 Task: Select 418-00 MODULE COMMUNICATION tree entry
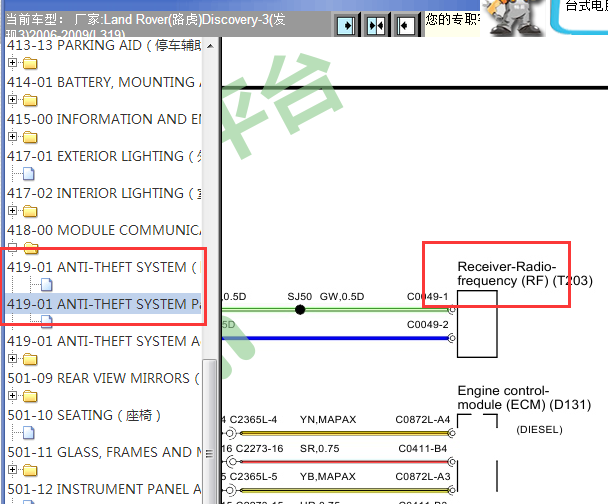(x=104, y=230)
